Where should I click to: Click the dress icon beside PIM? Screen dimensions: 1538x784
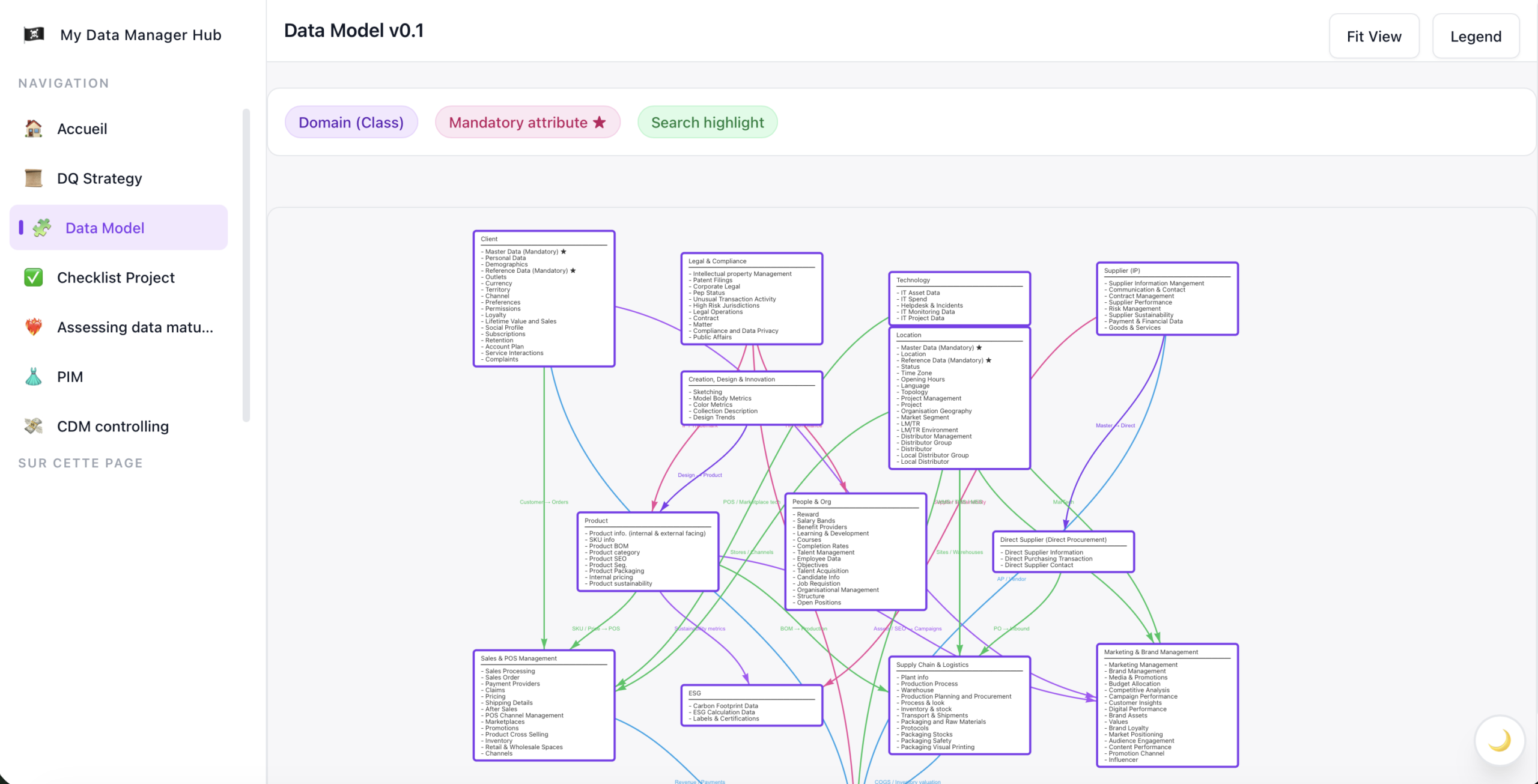[x=34, y=377]
